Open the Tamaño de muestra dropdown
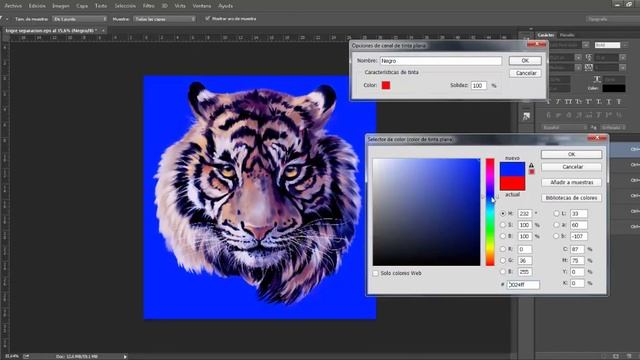Image resolution: width=640 pixels, height=360 pixels. click(x=80, y=19)
